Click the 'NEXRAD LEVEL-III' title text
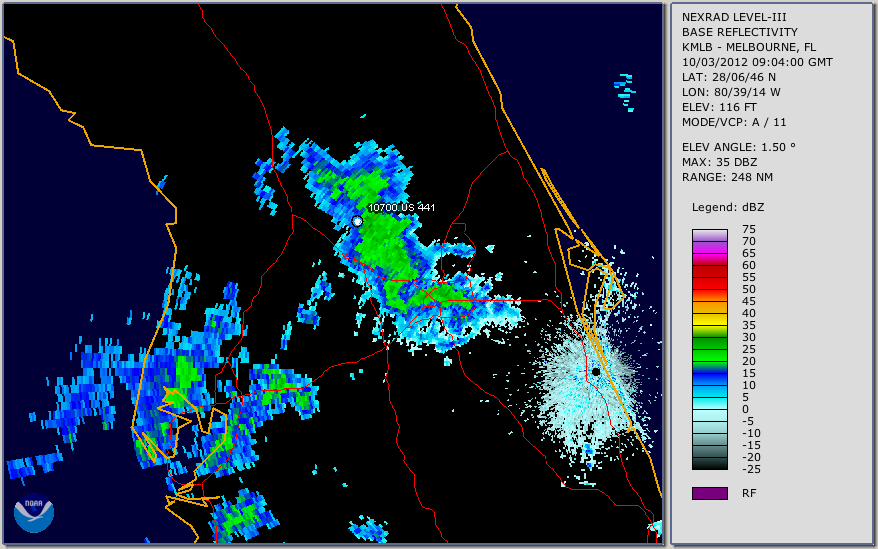This screenshot has width=878, height=549. (734, 17)
